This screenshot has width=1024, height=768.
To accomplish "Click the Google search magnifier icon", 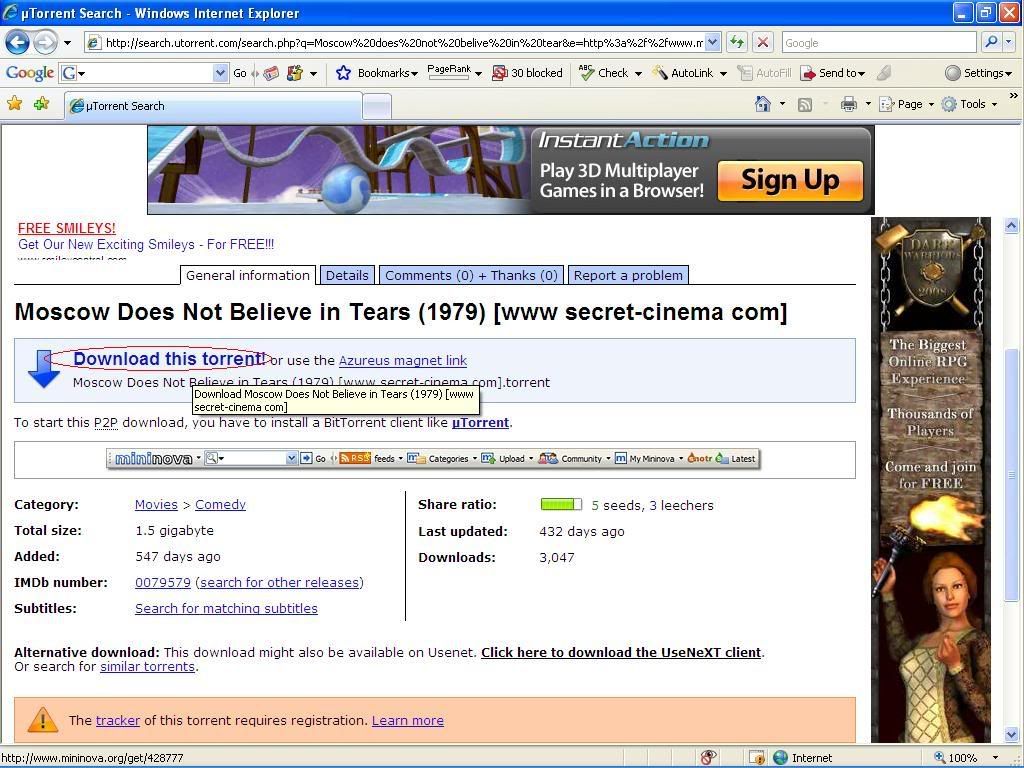I will coord(990,42).
